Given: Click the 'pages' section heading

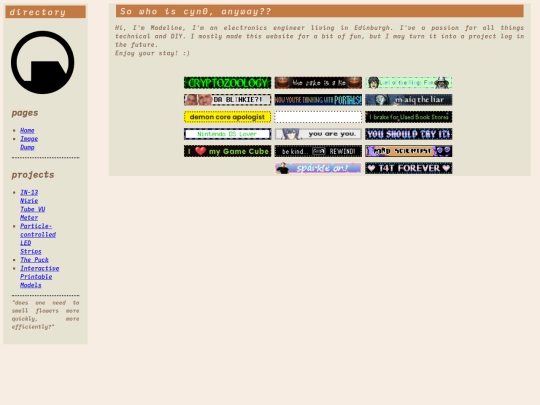Looking at the screenshot, I should click(x=25, y=113).
